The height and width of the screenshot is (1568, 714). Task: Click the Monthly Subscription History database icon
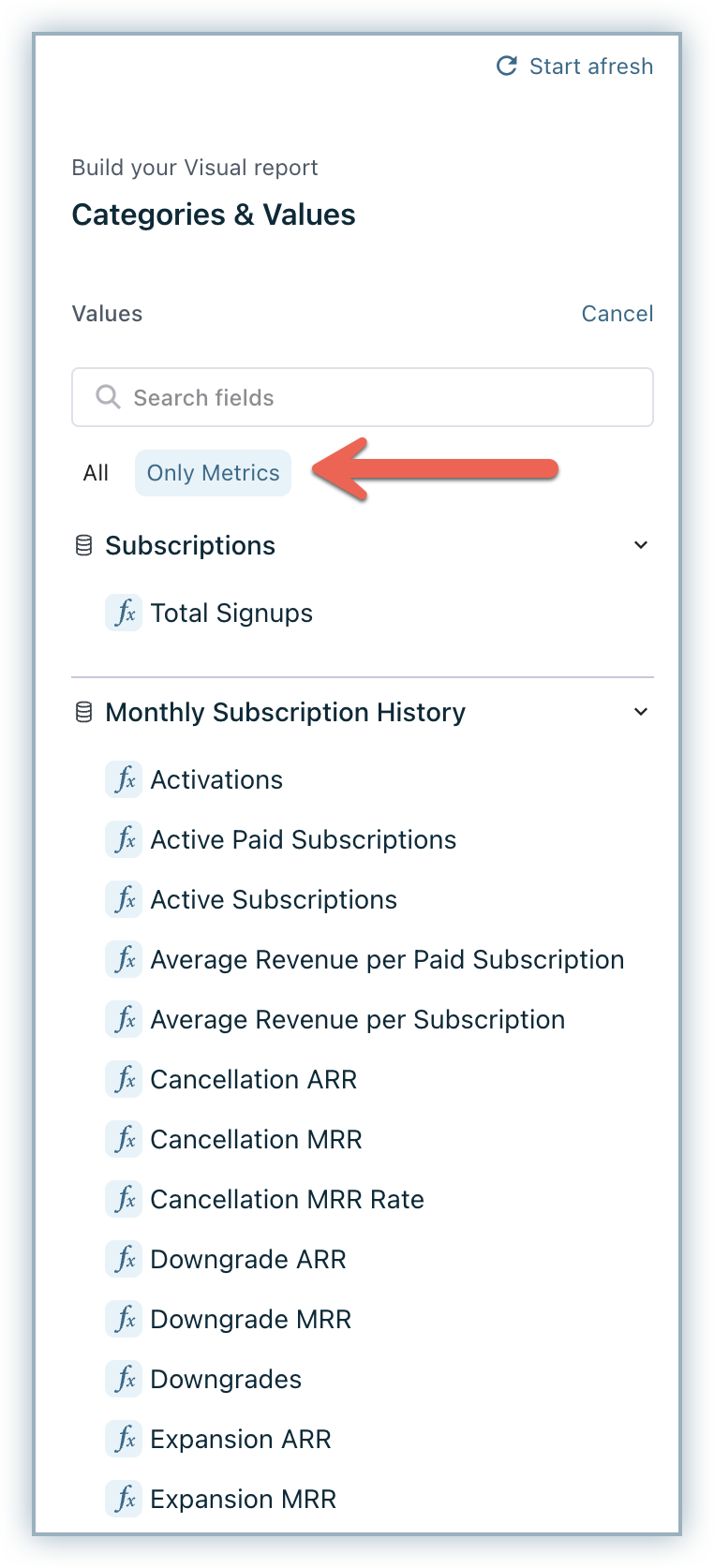[83, 712]
